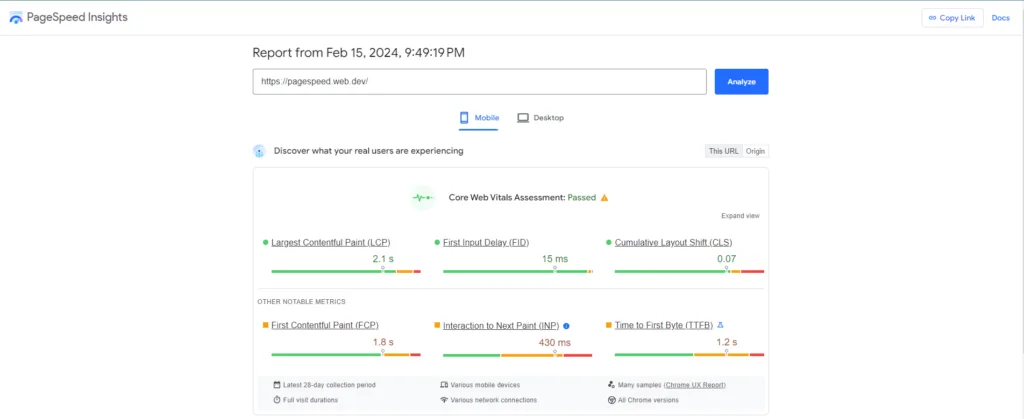Viewport: 1024px width, 419px height.
Task: Click the FCP distribution bar
Action: (x=346, y=354)
